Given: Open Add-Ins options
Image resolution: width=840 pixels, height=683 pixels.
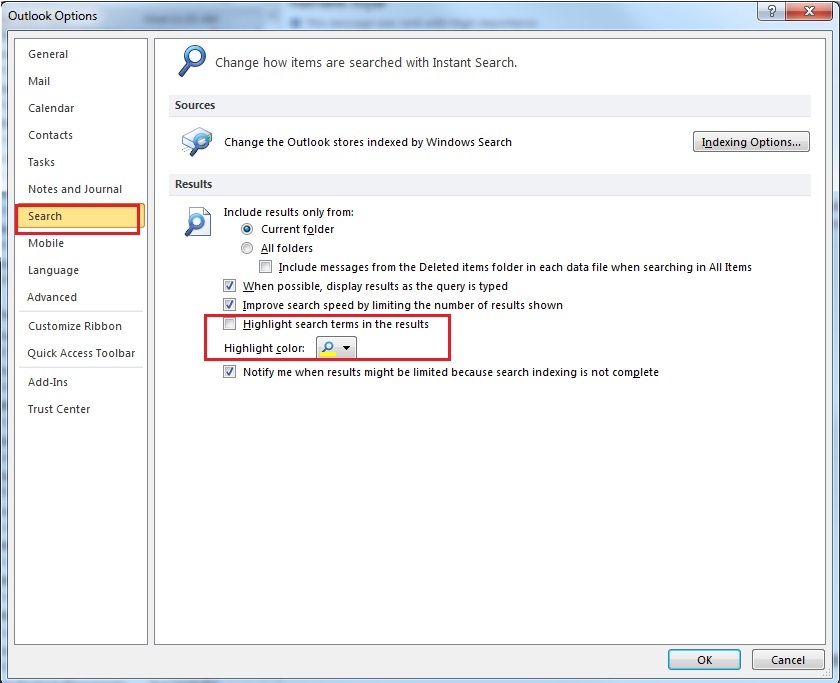Looking at the screenshot, I should point(48,382).
